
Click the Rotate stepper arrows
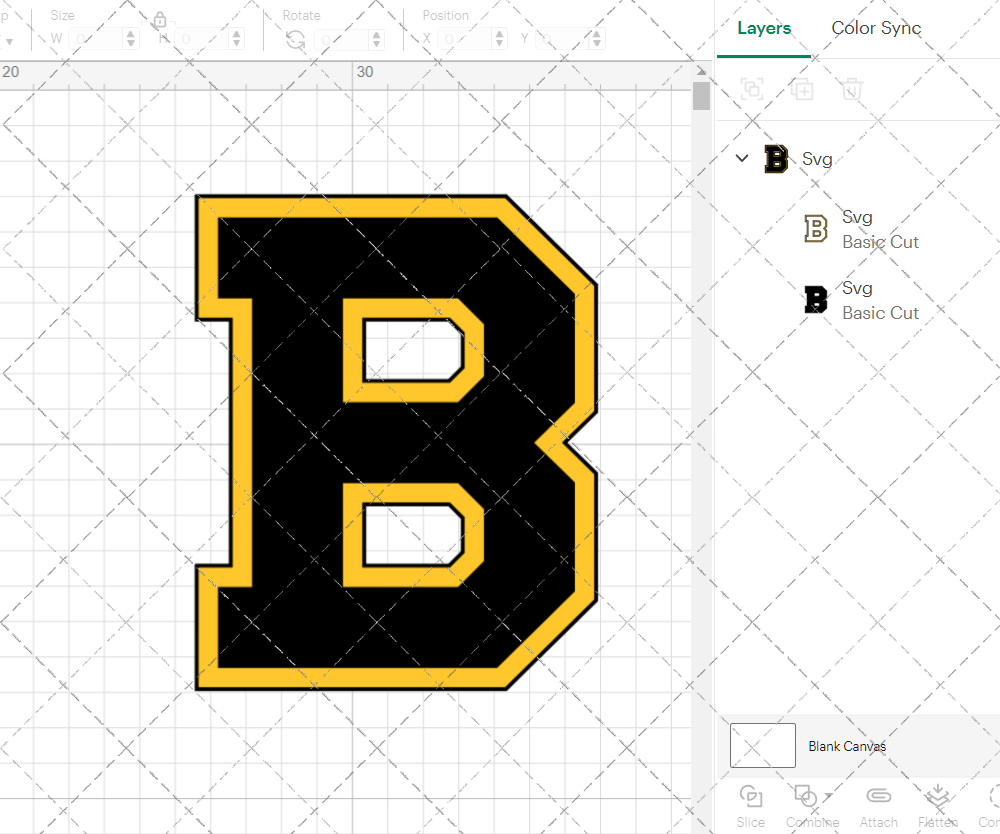376,40
